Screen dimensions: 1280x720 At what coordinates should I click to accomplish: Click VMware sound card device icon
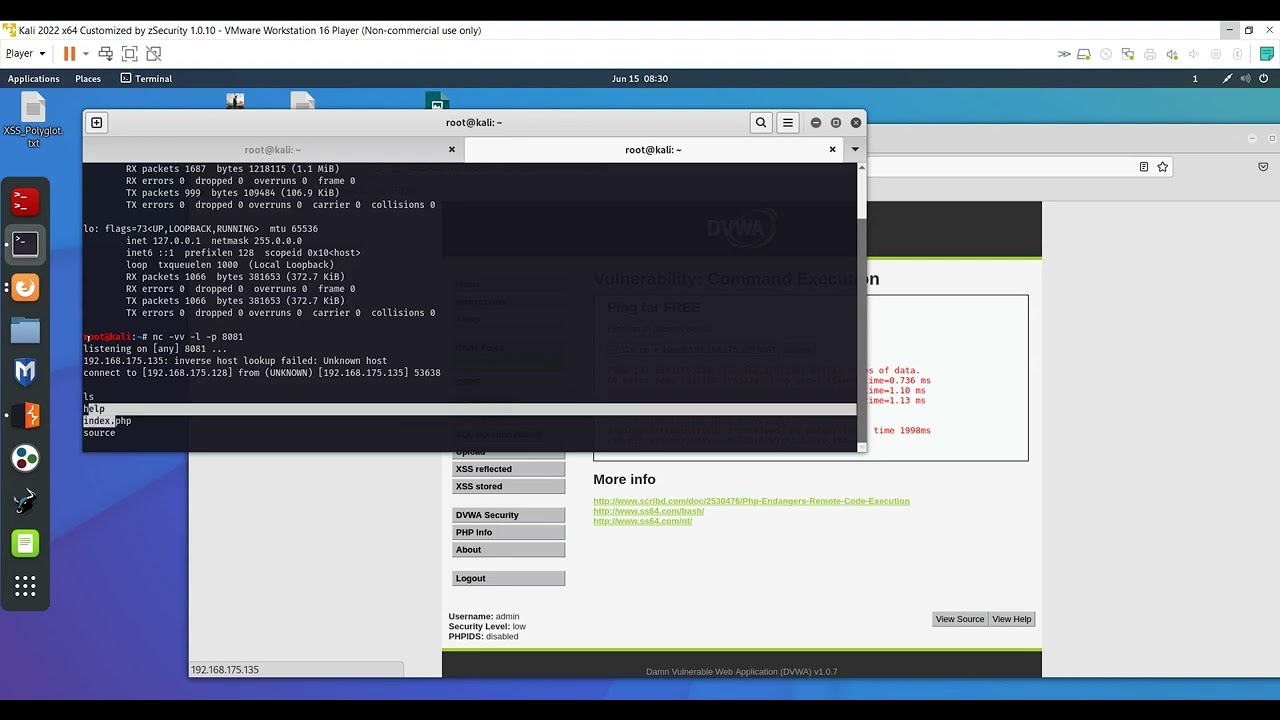click(1172, 54)
